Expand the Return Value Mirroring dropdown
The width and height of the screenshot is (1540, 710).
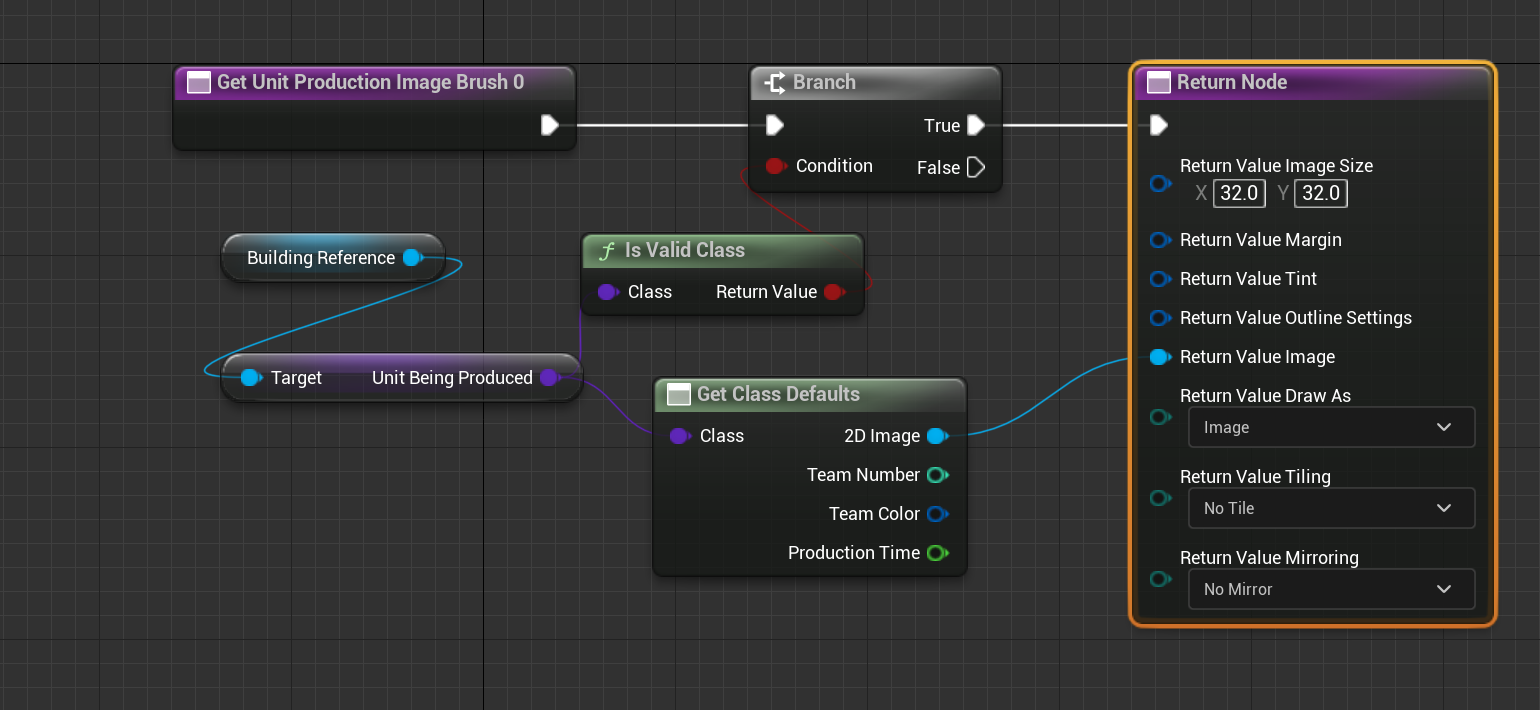tap(1331, 589)
